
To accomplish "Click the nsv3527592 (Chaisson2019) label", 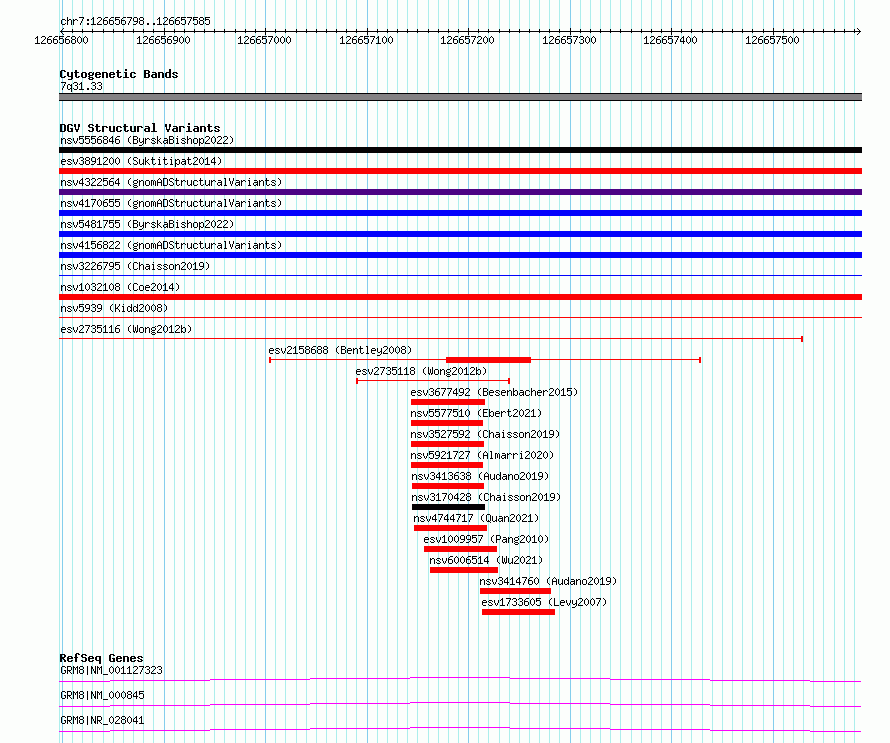I will click(485, 434).
